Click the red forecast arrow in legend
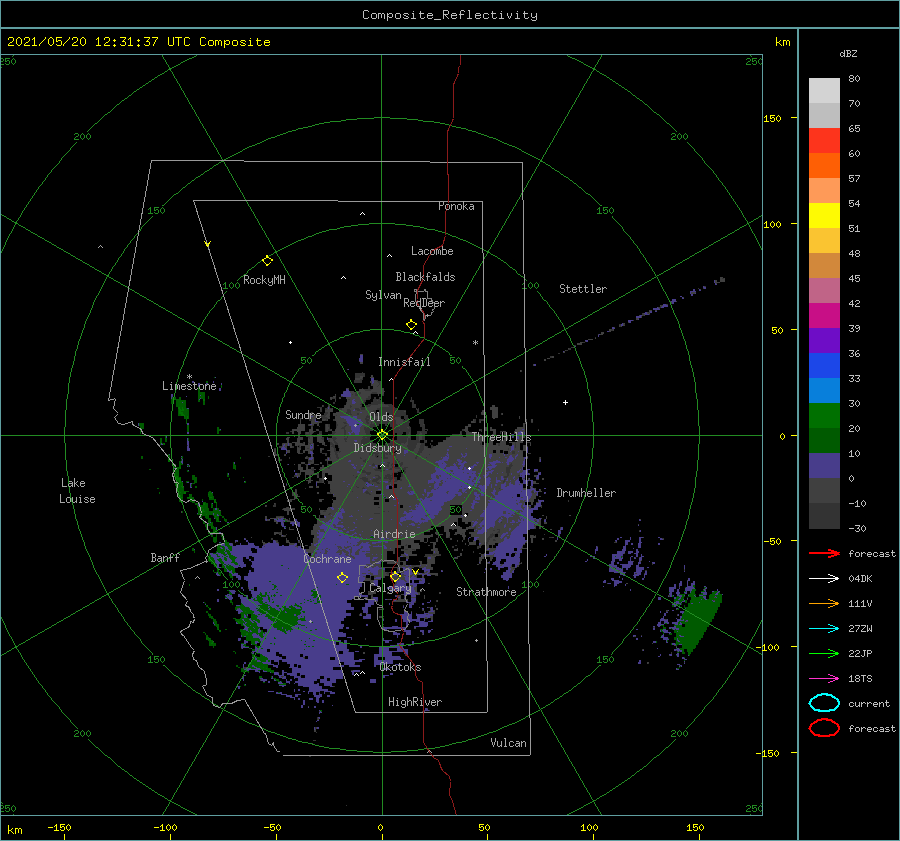 [824, 553]
